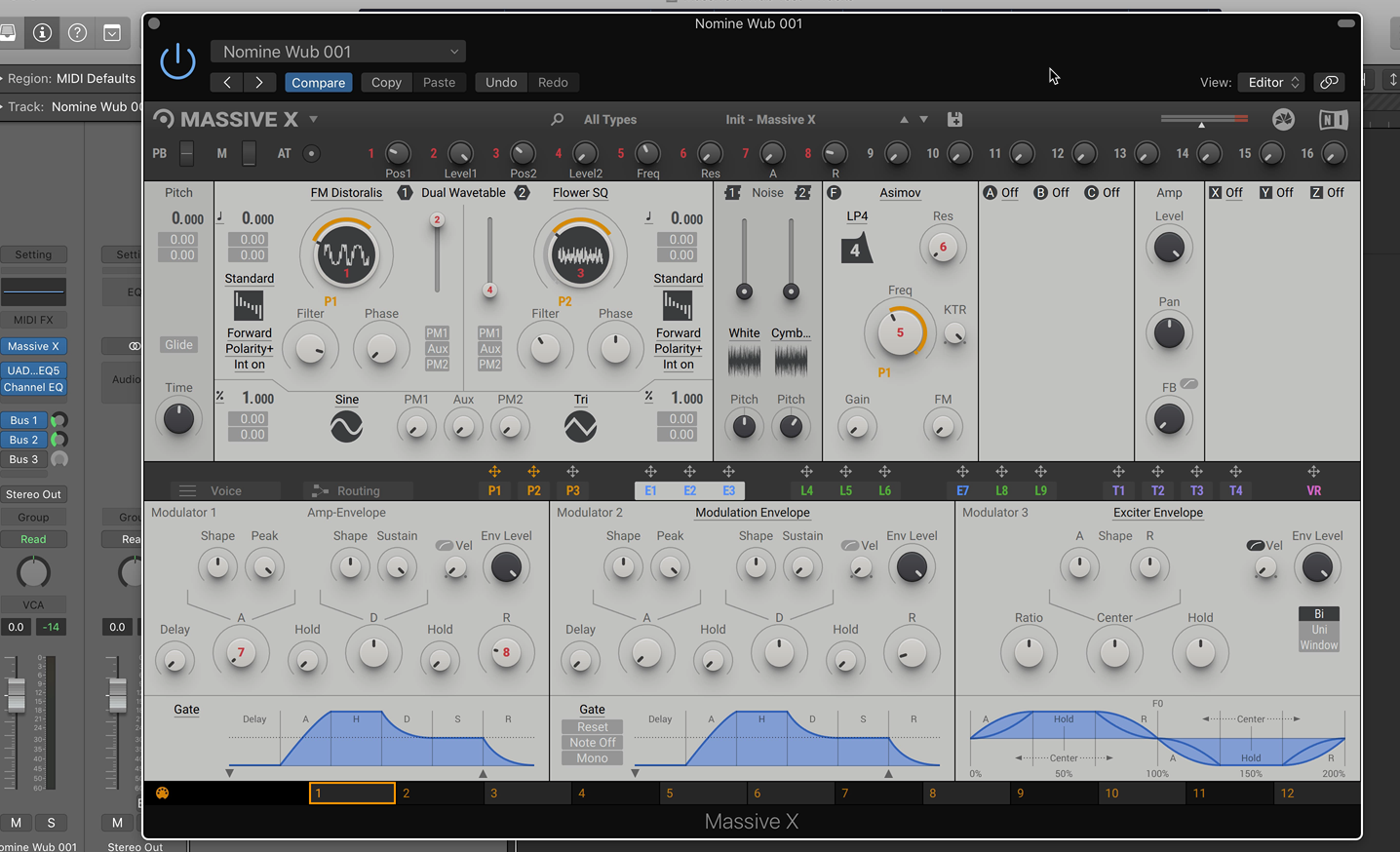Toggle Note Off option in Modulator 2
Viewport: 1400px width, 852px height.
592,743
